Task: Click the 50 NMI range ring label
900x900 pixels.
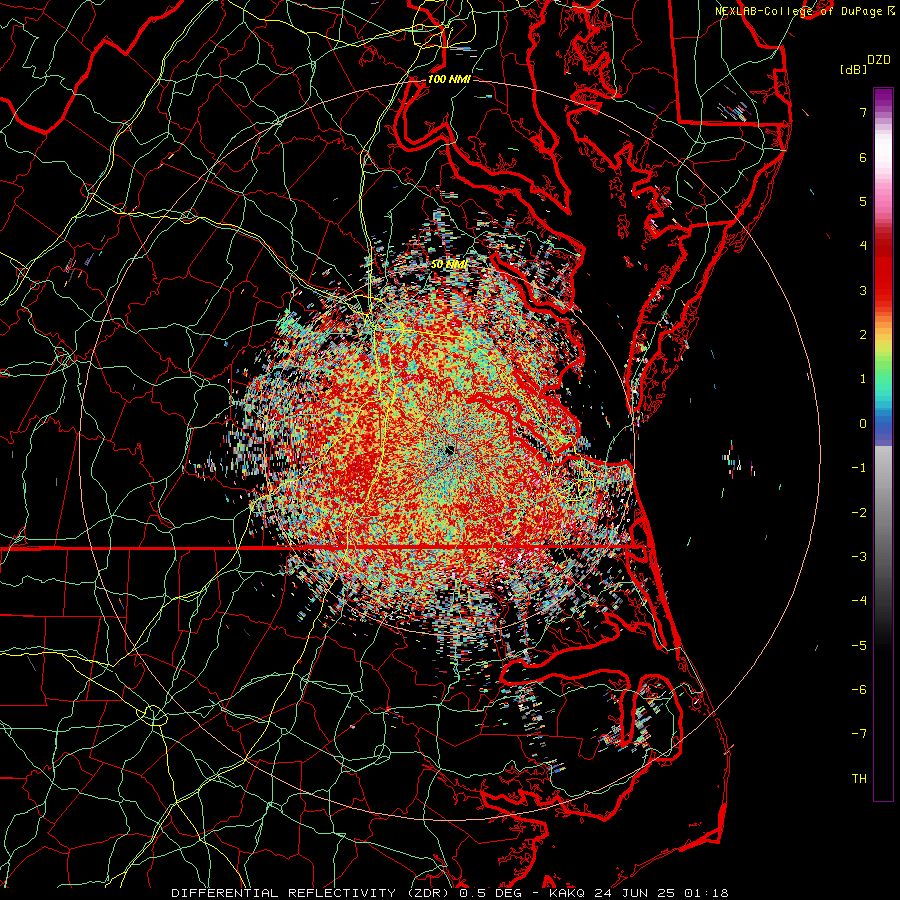Action: (449, 265)
